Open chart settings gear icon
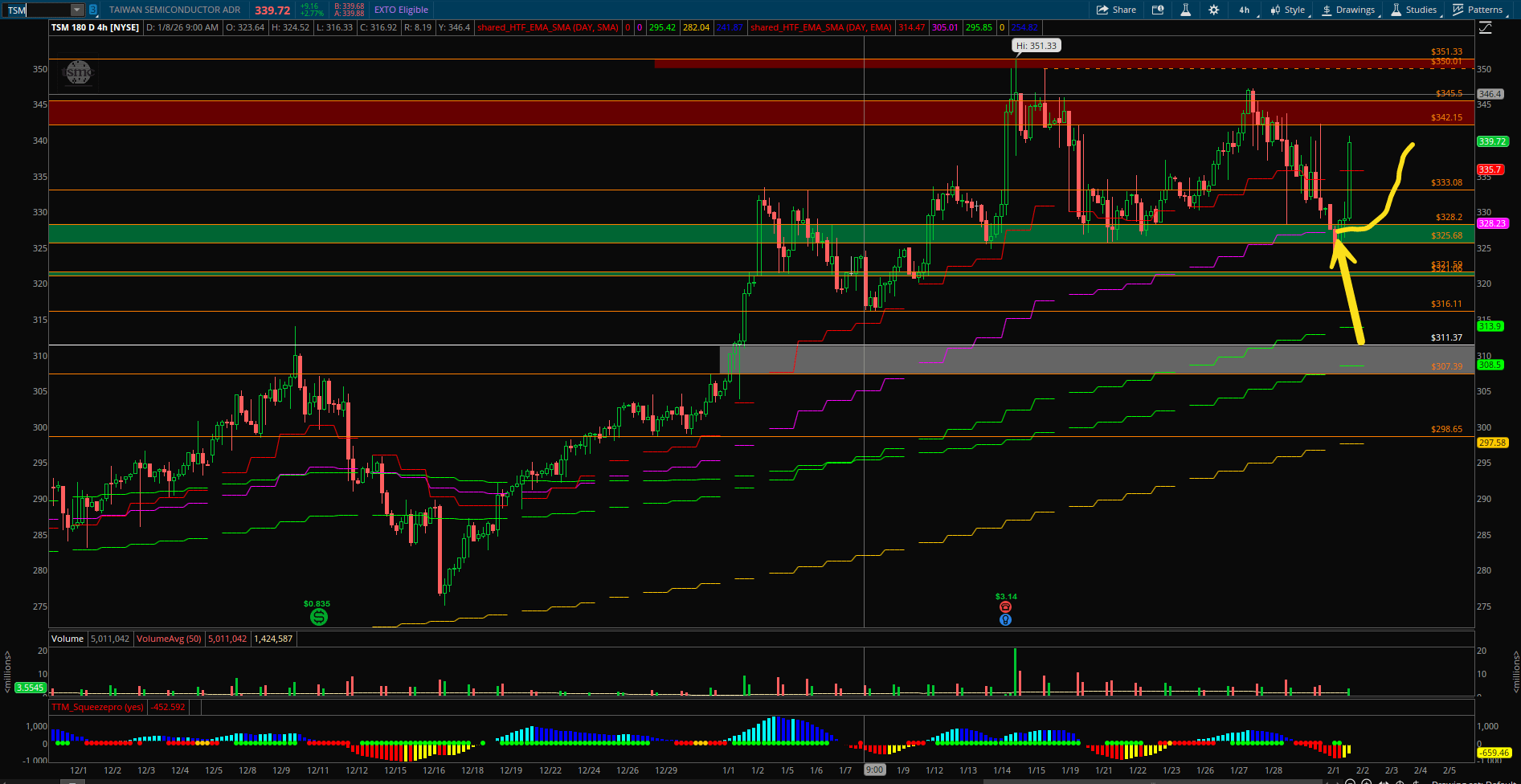Screen dimensions: 1521x784 coord(1213,10)
